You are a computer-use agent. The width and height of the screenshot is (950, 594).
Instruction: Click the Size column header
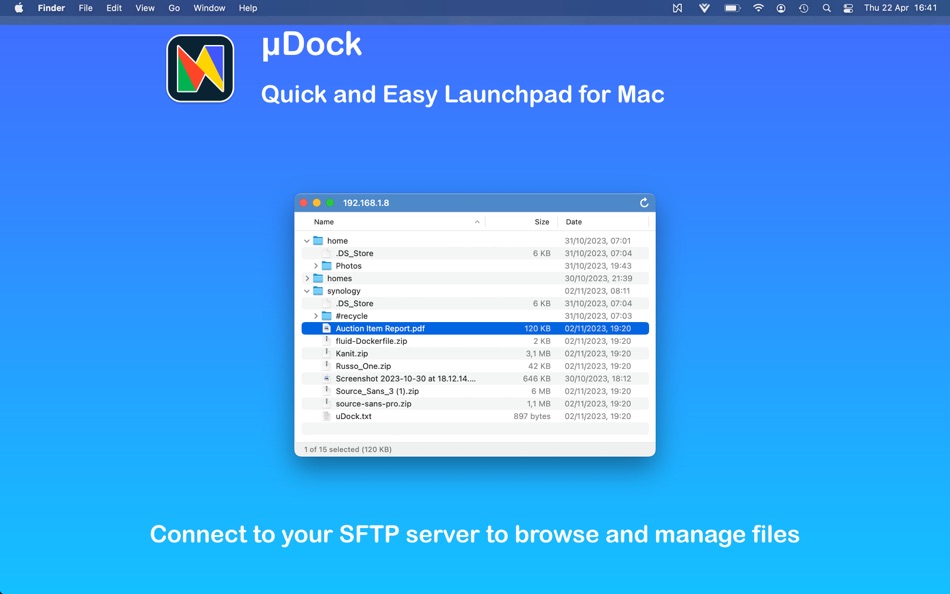(541, 221)
